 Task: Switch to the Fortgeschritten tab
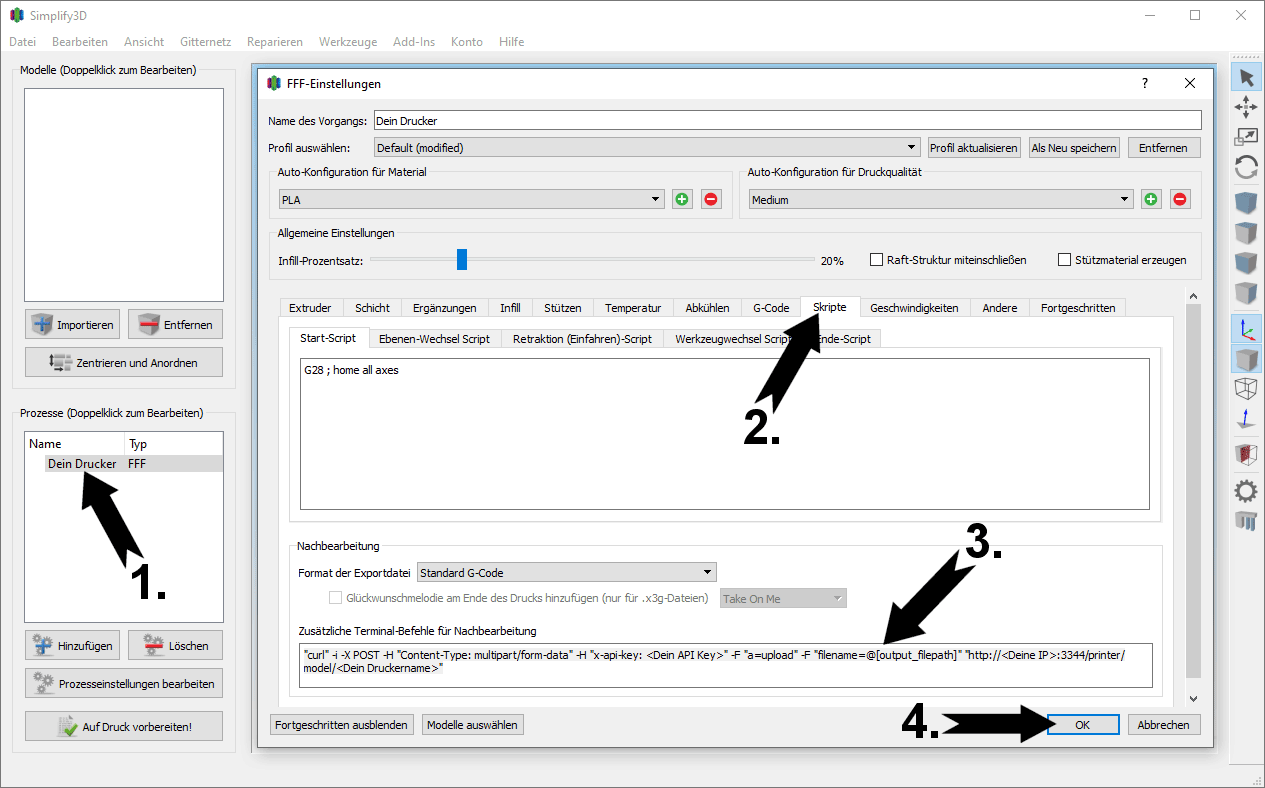(1078, 308)
